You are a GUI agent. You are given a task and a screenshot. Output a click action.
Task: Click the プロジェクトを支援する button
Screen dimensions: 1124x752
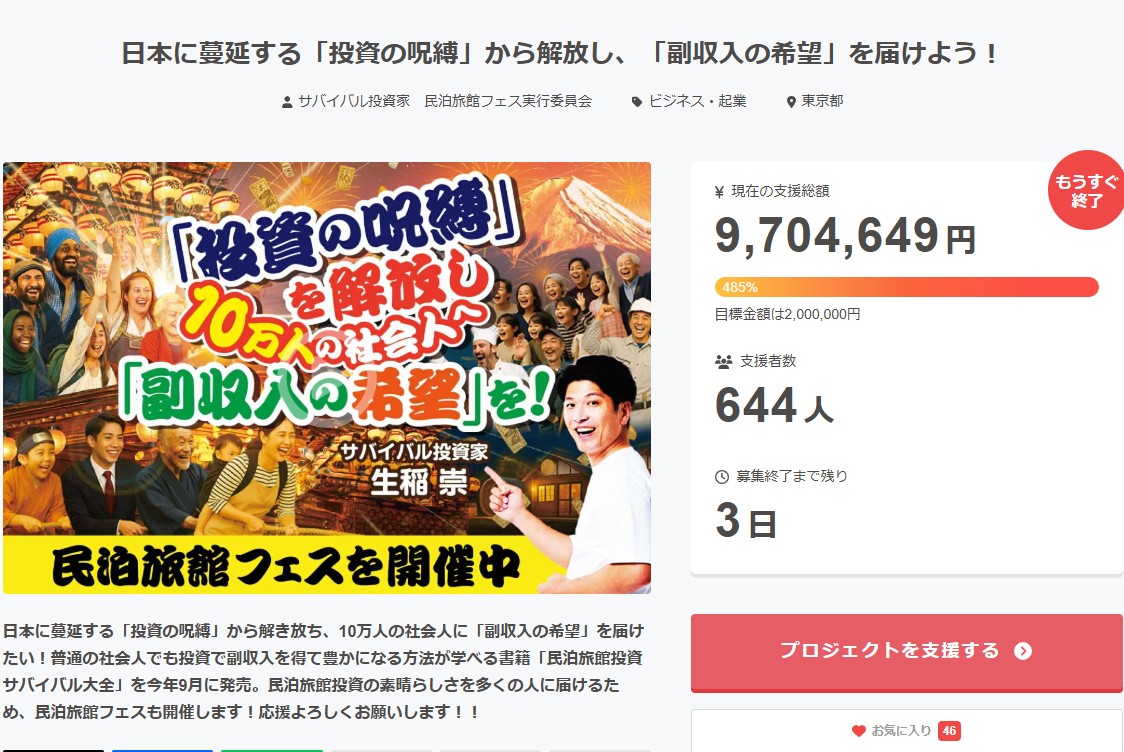click(906, 652)
